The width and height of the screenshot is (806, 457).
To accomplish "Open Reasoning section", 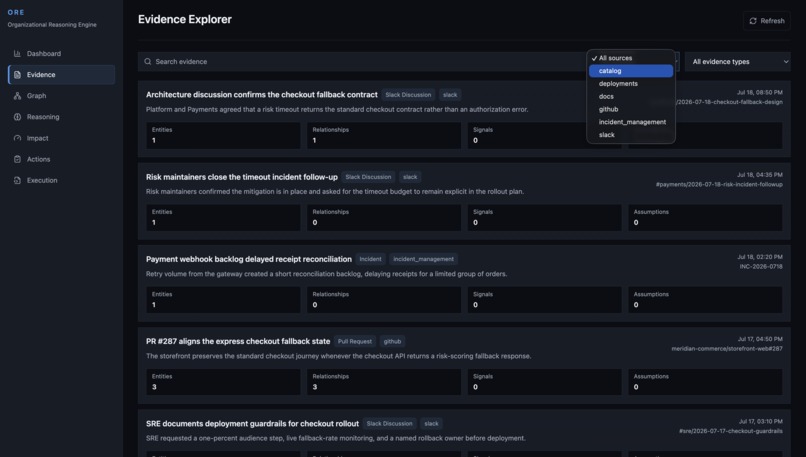I will (61, 117).
